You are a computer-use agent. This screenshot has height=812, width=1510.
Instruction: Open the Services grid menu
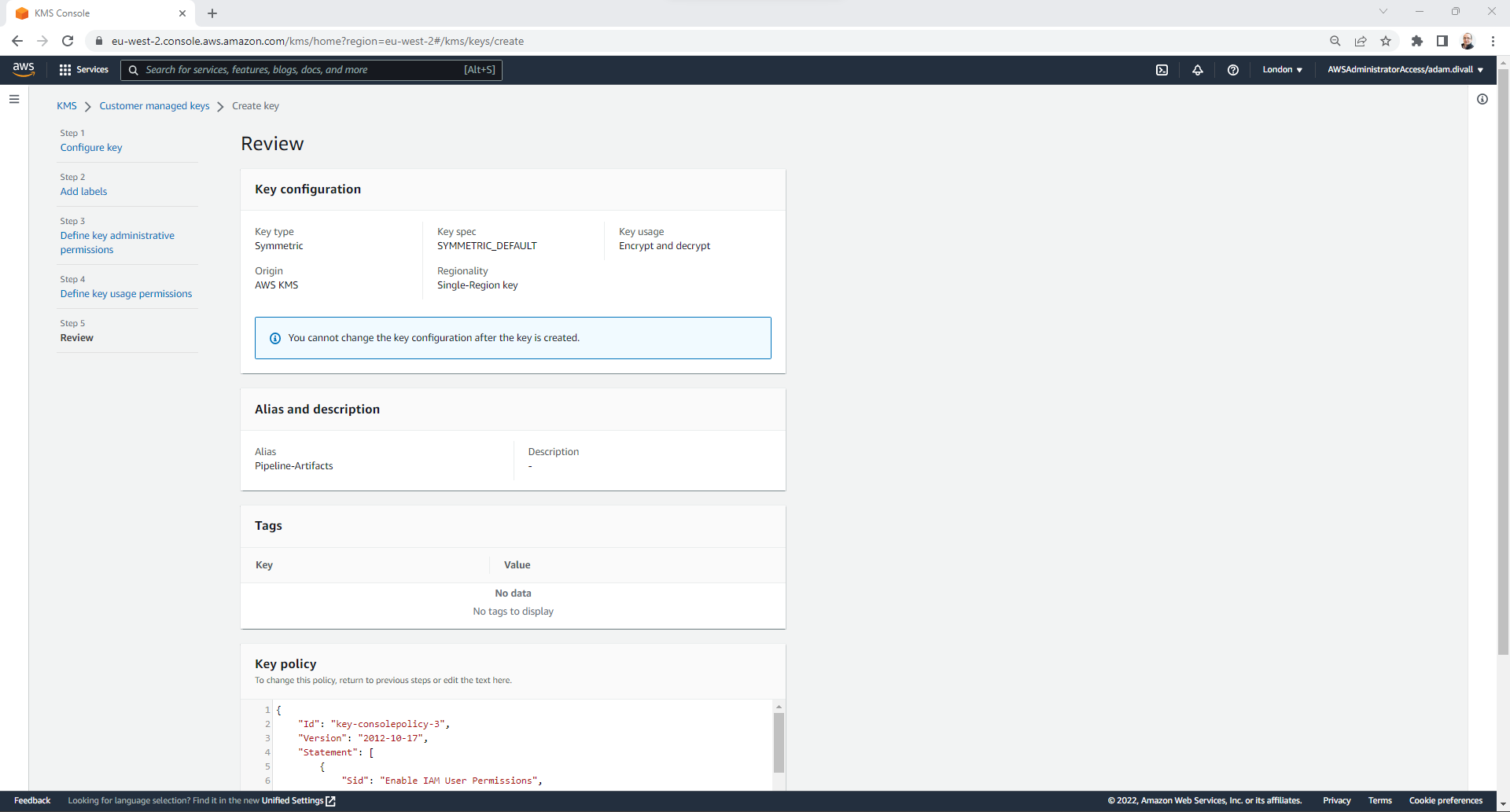[x=83, y=70]
